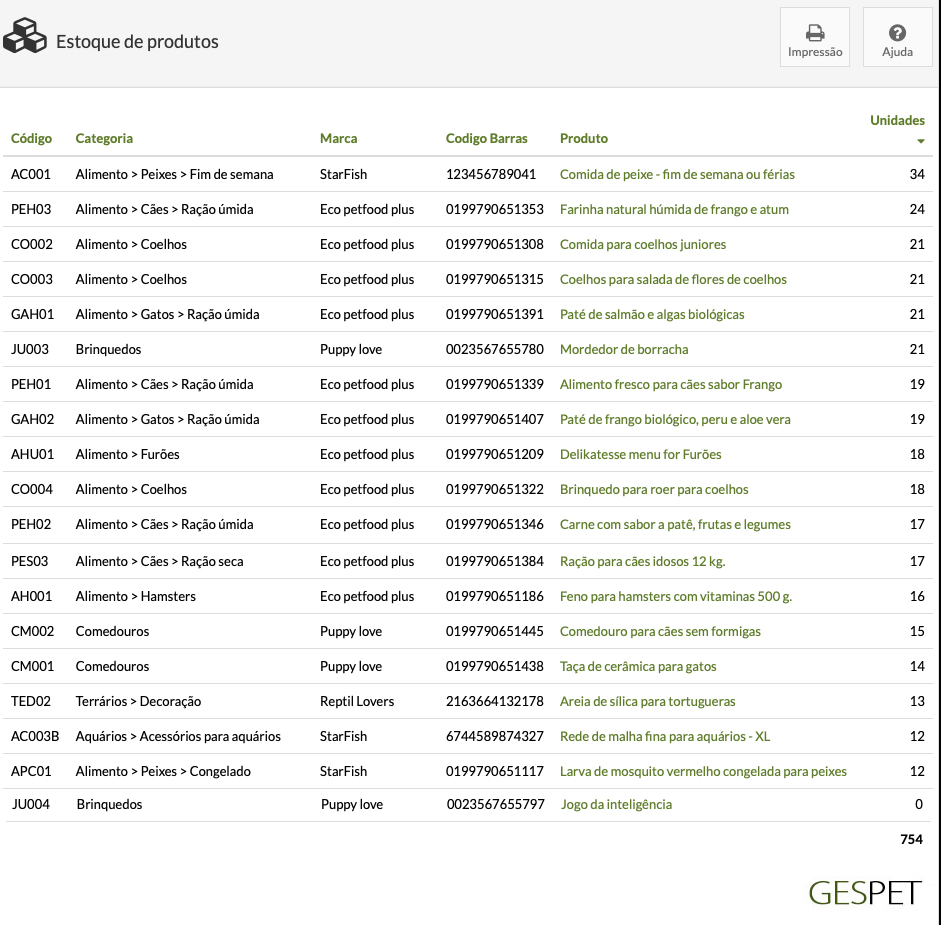The height and width of the screenshot is (925, 941).
Task: Open product Farinha natural húmida de frango e atum
Action: point(674,209)
